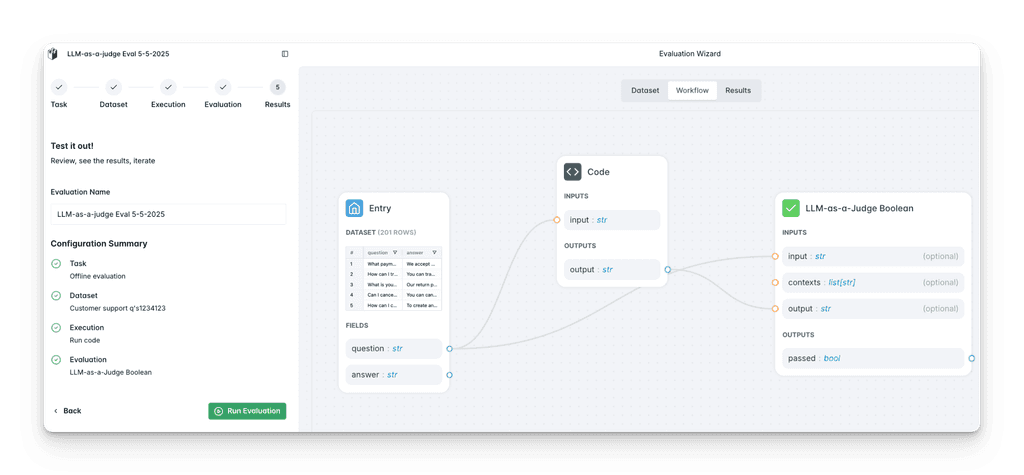This screenshot has height=475, width=1024.
Task: Click the Entry node home icon
Action: click(354, 208)
